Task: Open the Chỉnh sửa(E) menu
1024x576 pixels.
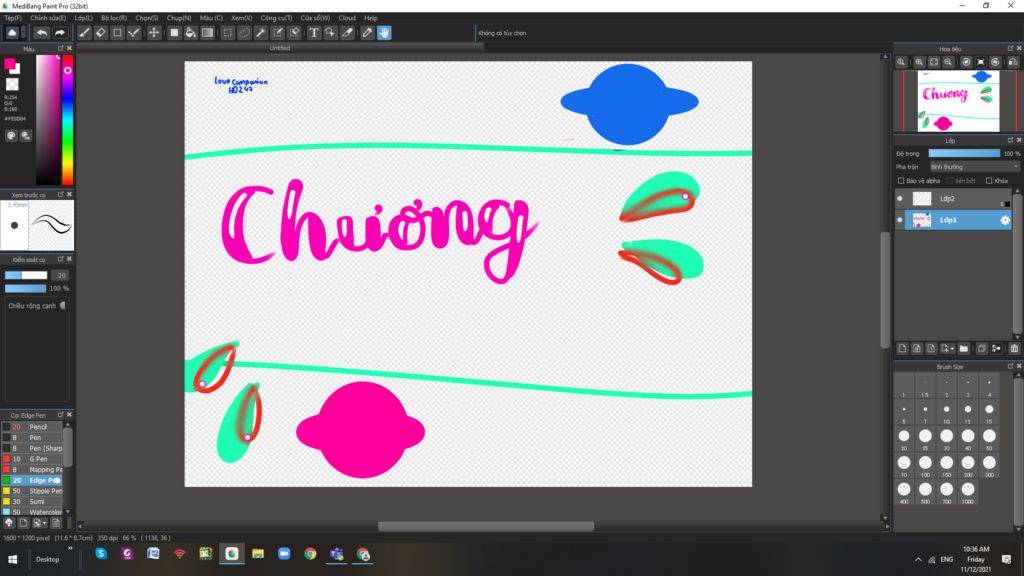Action: (x=48, y=18)
